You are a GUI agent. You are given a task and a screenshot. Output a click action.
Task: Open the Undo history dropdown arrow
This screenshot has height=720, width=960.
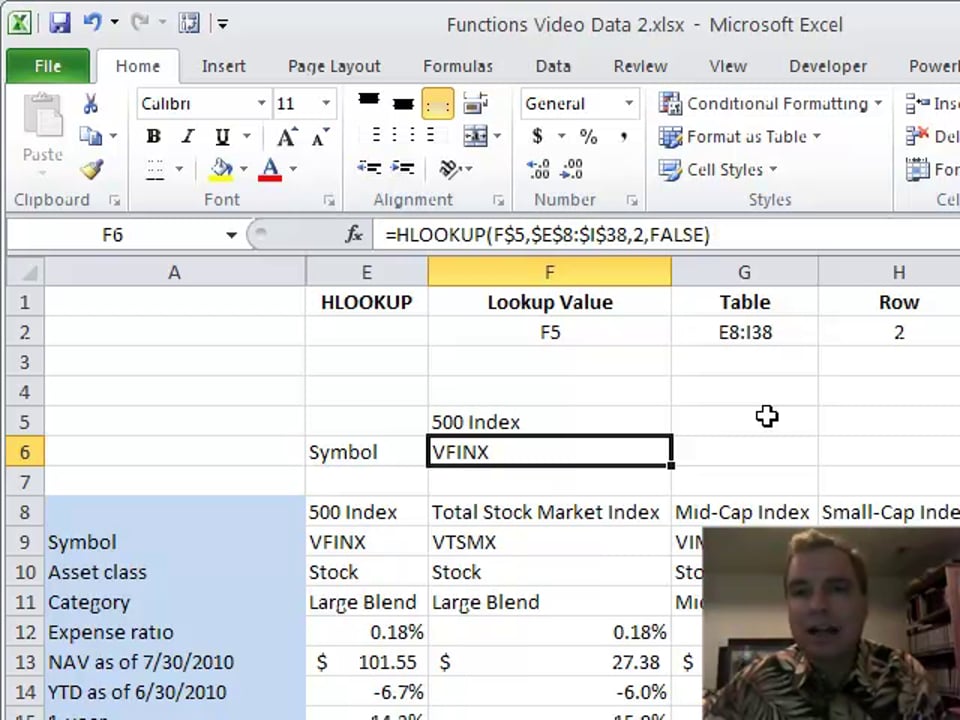click(114, 23)
